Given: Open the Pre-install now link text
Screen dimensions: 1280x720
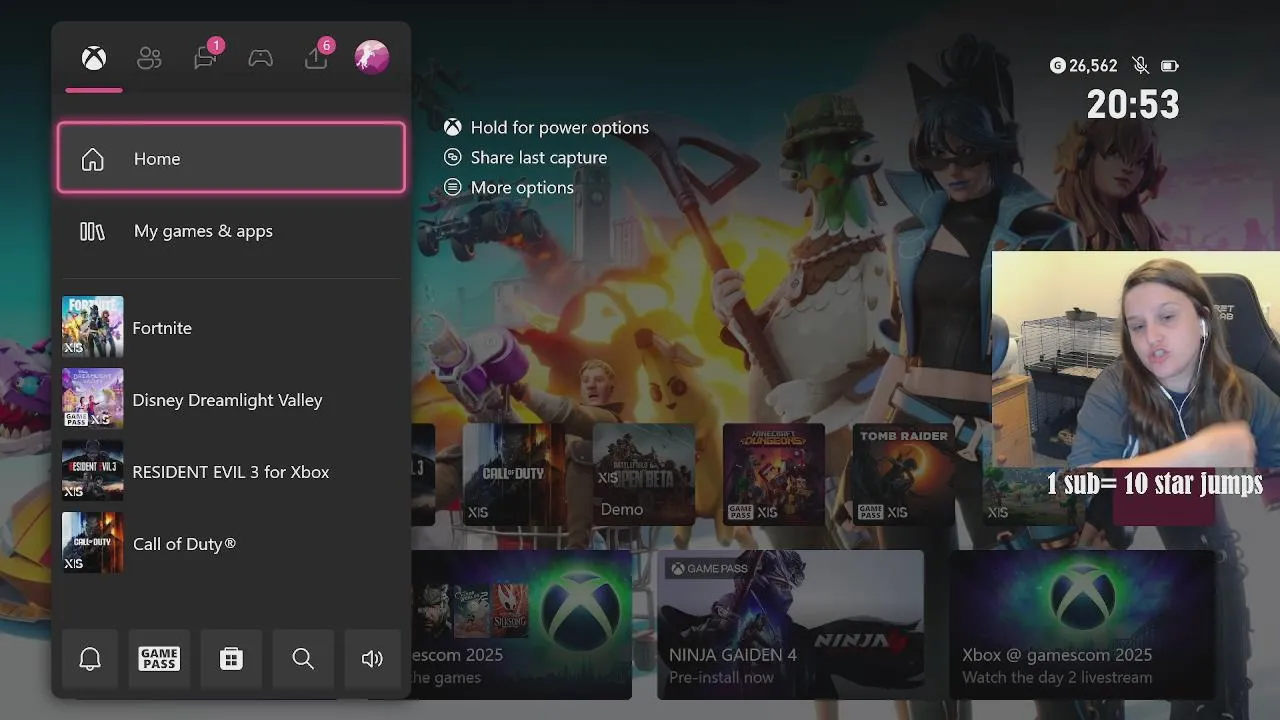Looking at the screenshot, I should tap(721, 677).
